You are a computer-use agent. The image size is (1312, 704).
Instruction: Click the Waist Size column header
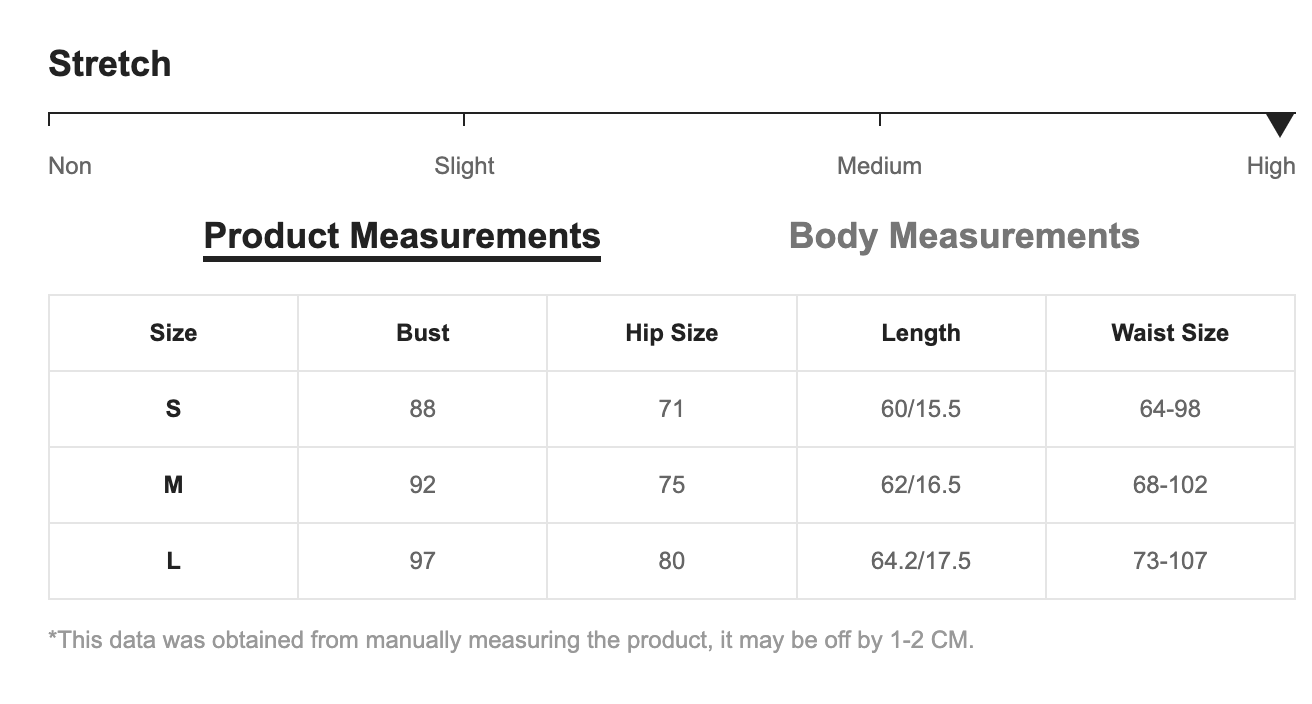click(x=1170, y=333)
